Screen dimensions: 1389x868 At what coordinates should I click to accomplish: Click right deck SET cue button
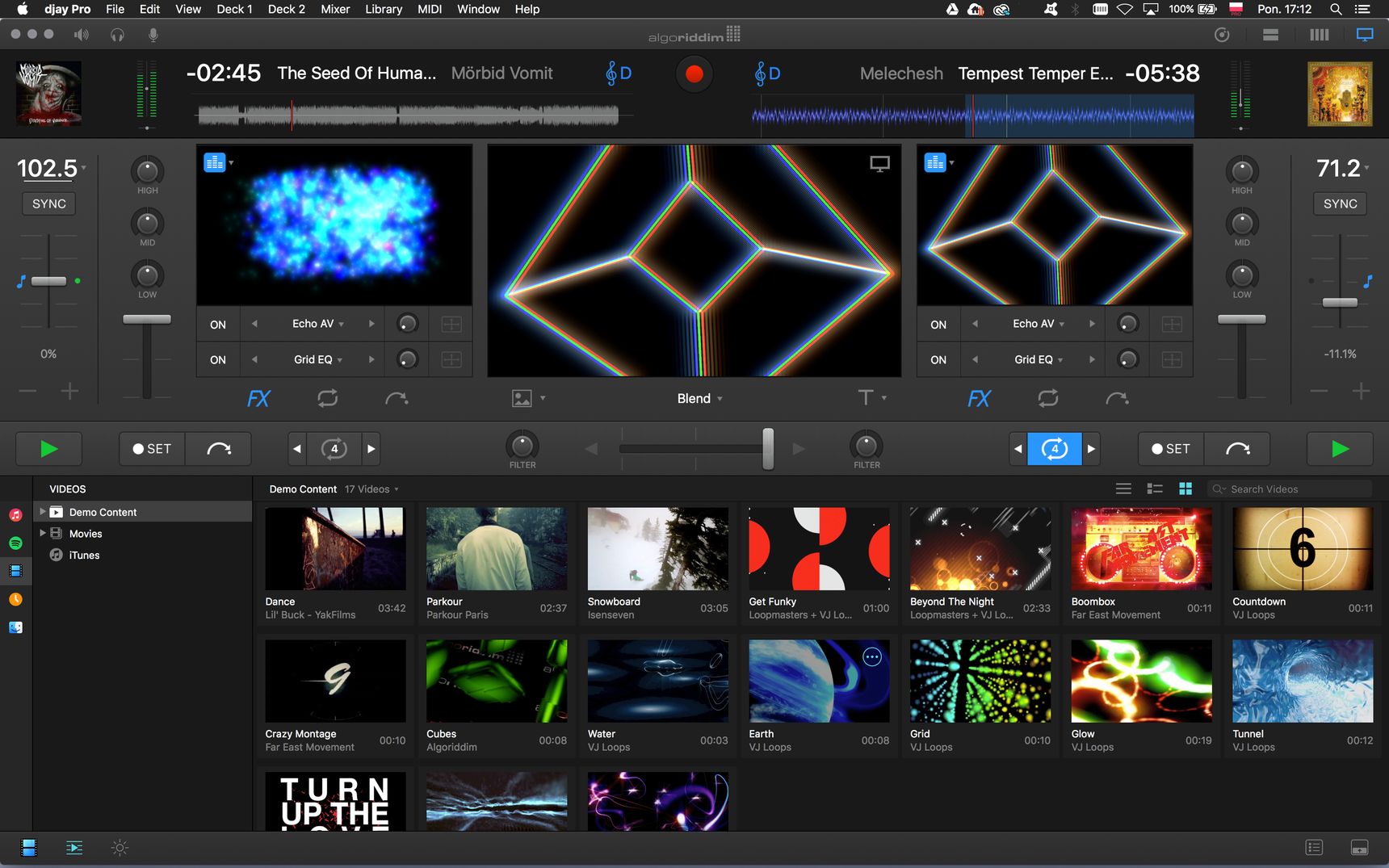(1171, 449)
